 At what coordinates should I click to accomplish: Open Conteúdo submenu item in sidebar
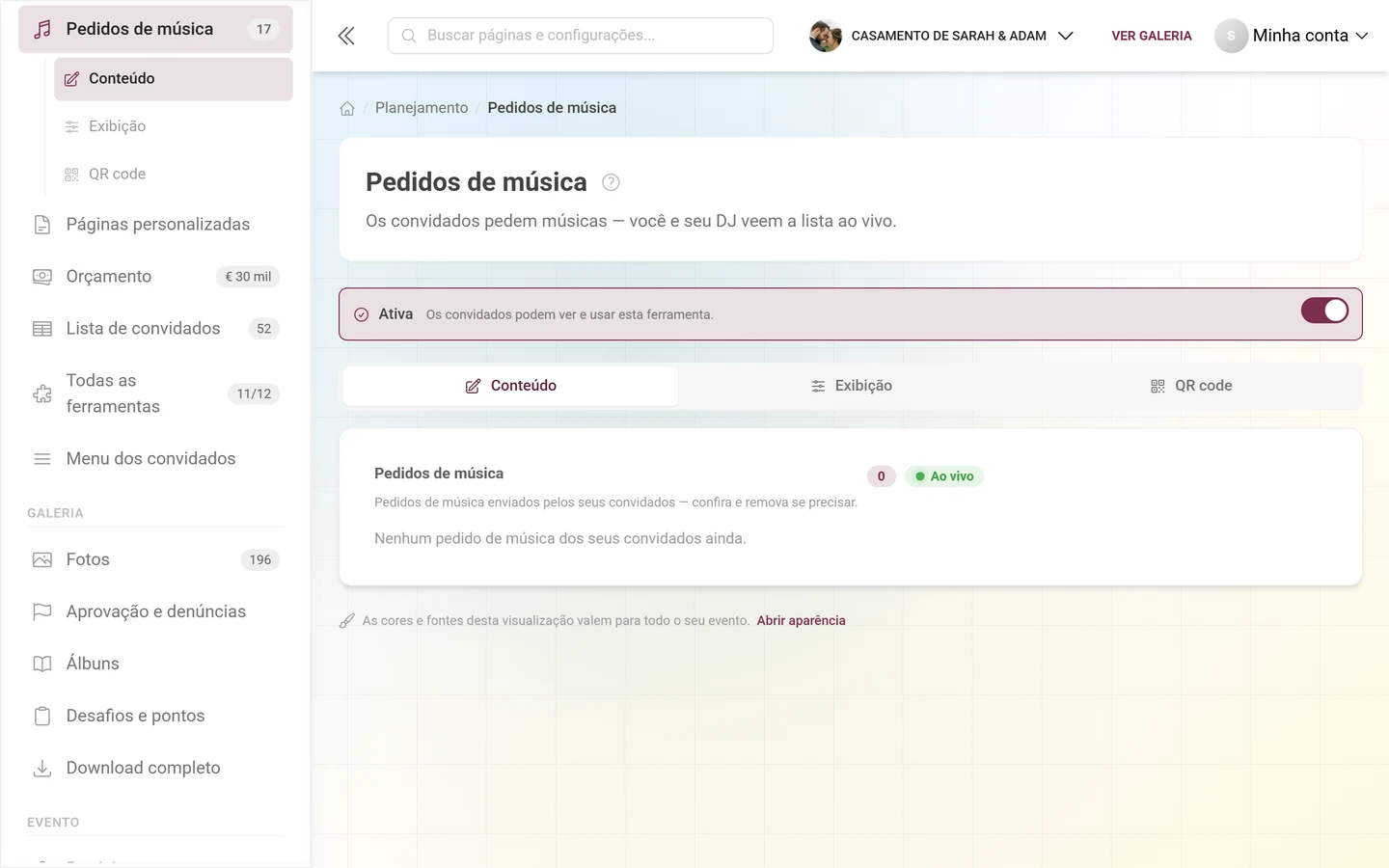pos(174,79)
